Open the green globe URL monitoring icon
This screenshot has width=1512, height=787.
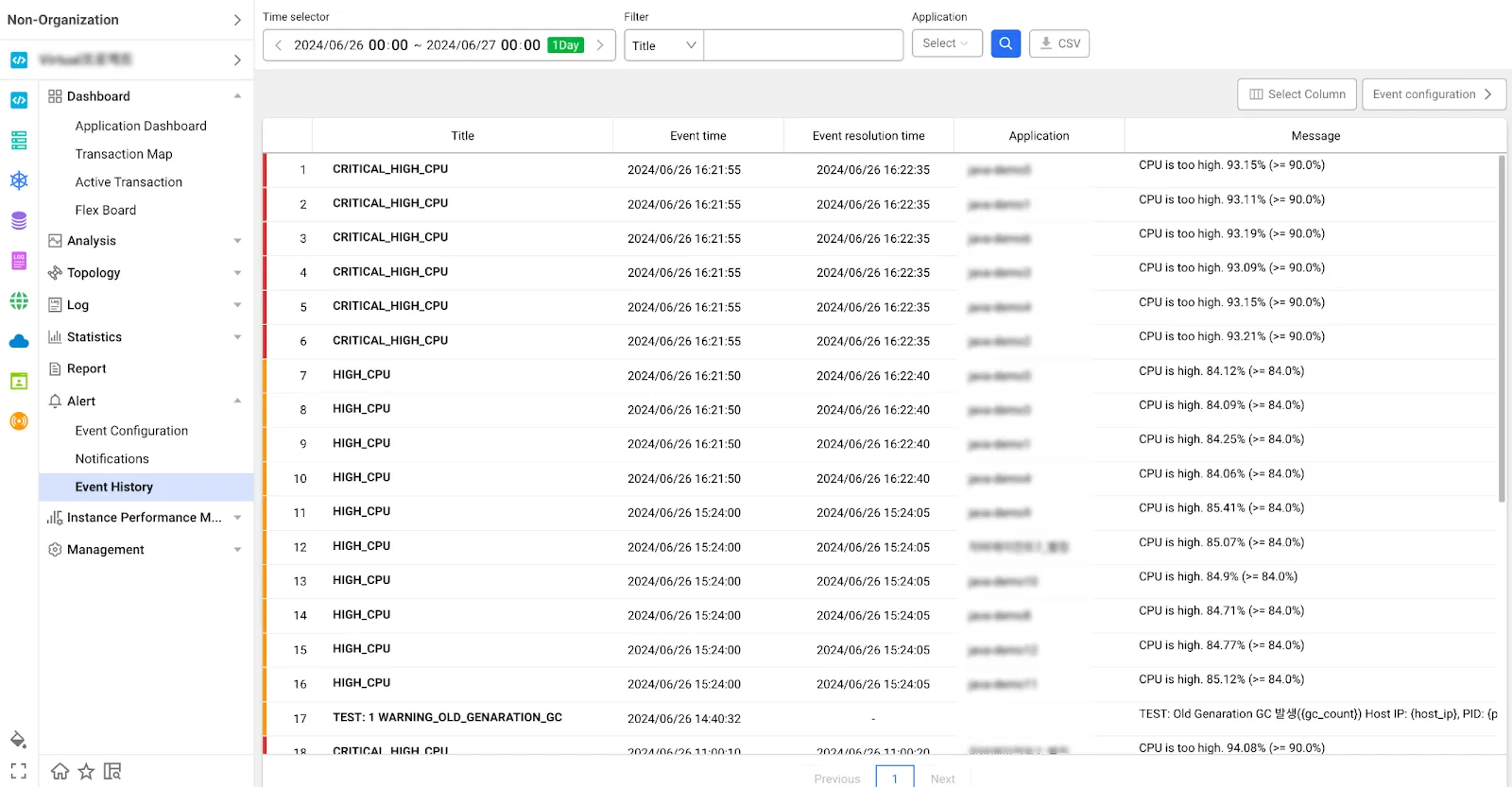point(19,301)
